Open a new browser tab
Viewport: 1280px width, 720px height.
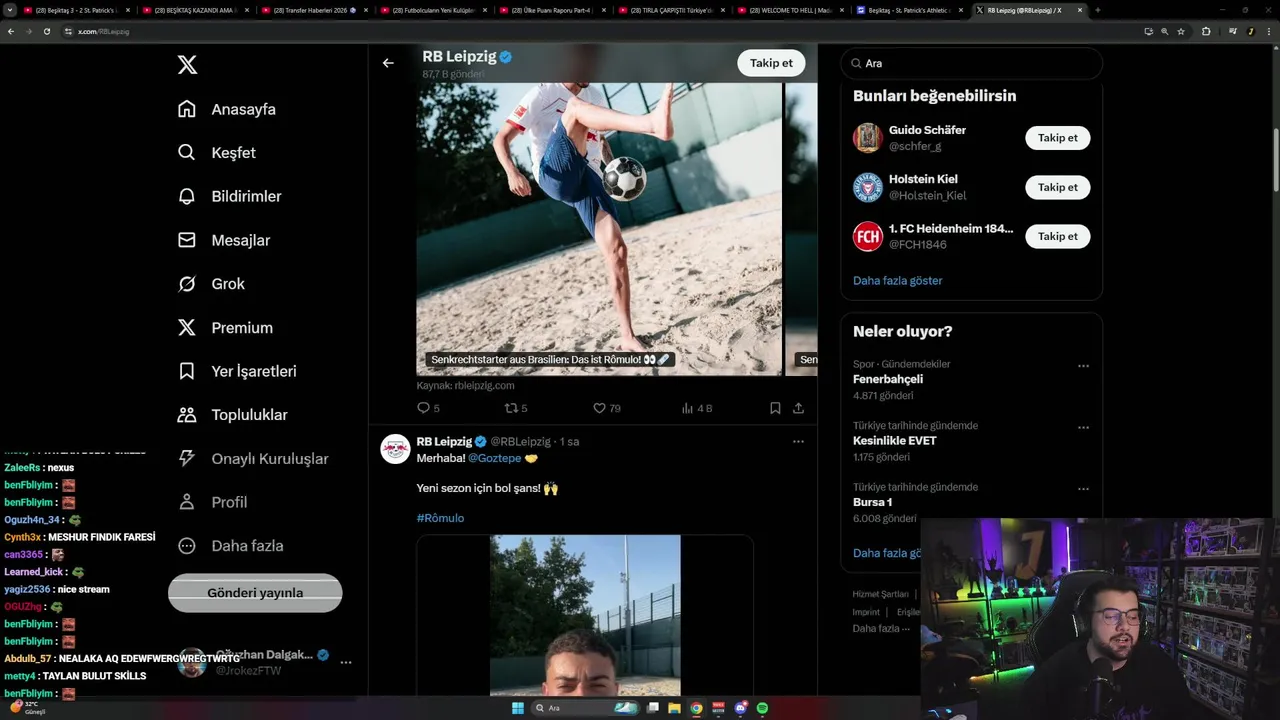click(1097, 10)
